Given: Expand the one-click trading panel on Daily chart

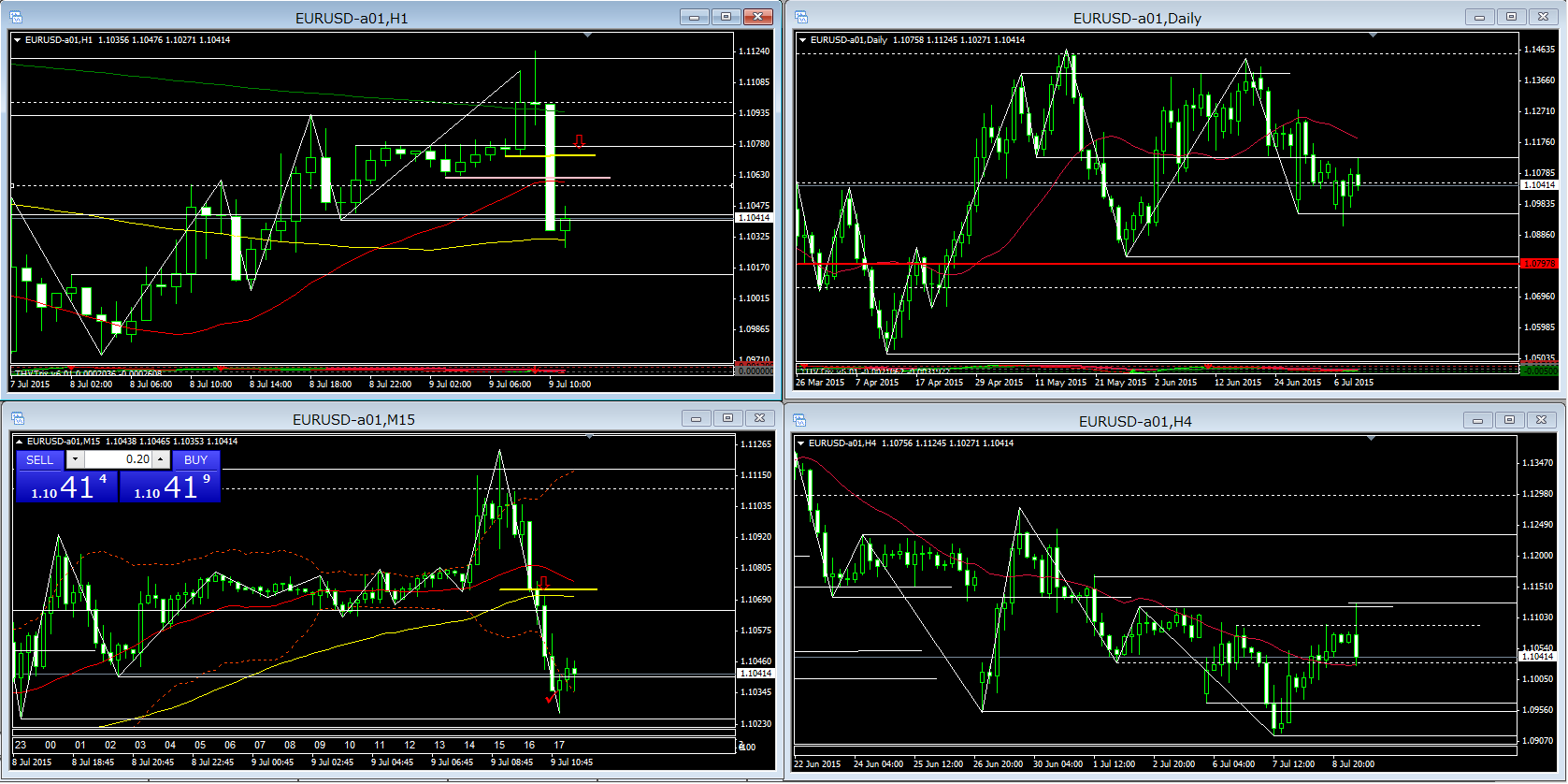Looking at the screenshot, I should pos(802,40).
